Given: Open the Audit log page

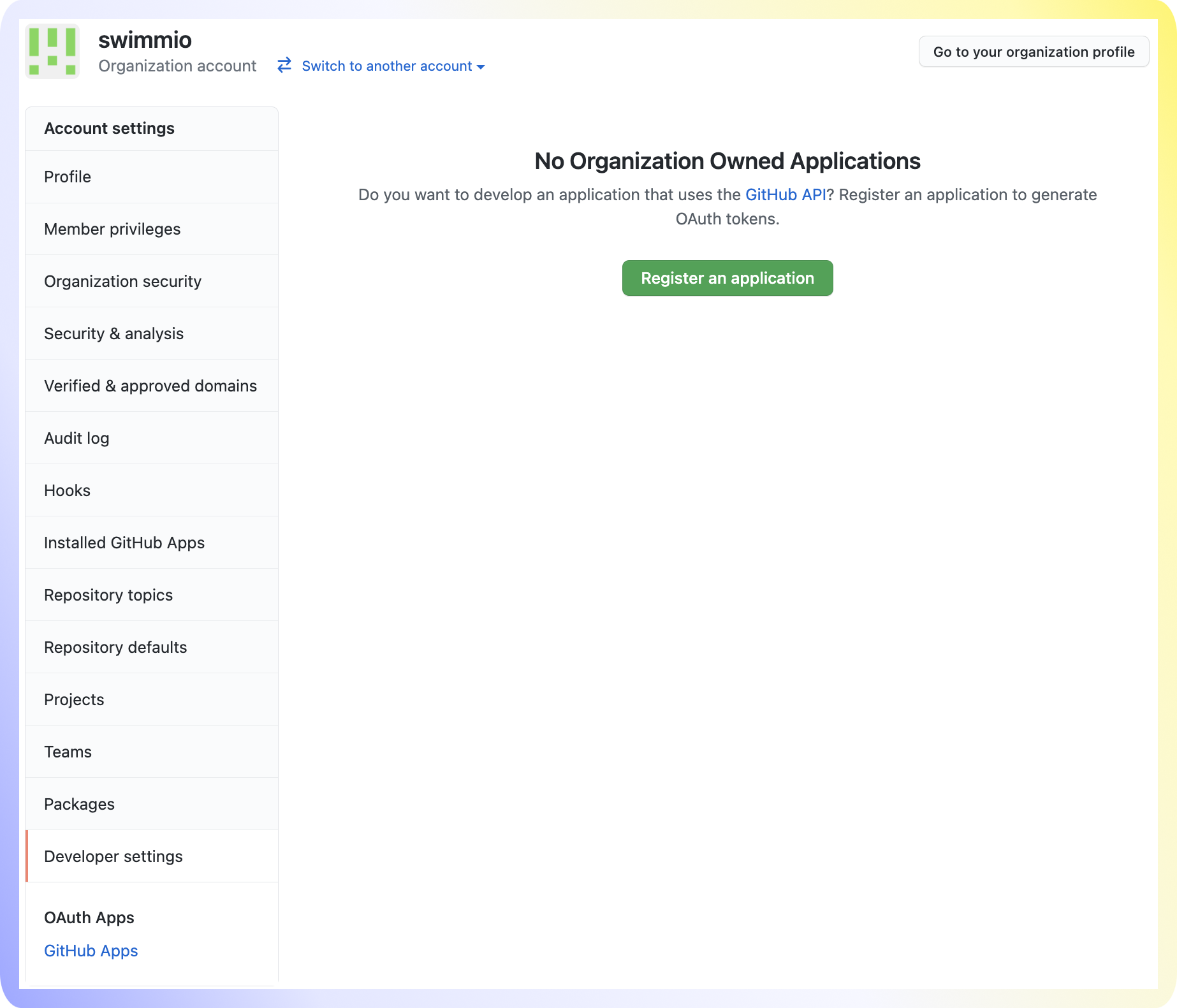Looking at the screenshot, I should point(152,438).
